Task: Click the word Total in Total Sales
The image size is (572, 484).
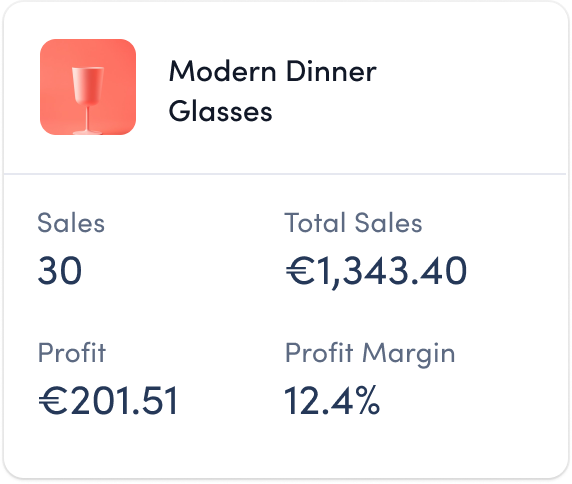Action: [x=315, y=222]
